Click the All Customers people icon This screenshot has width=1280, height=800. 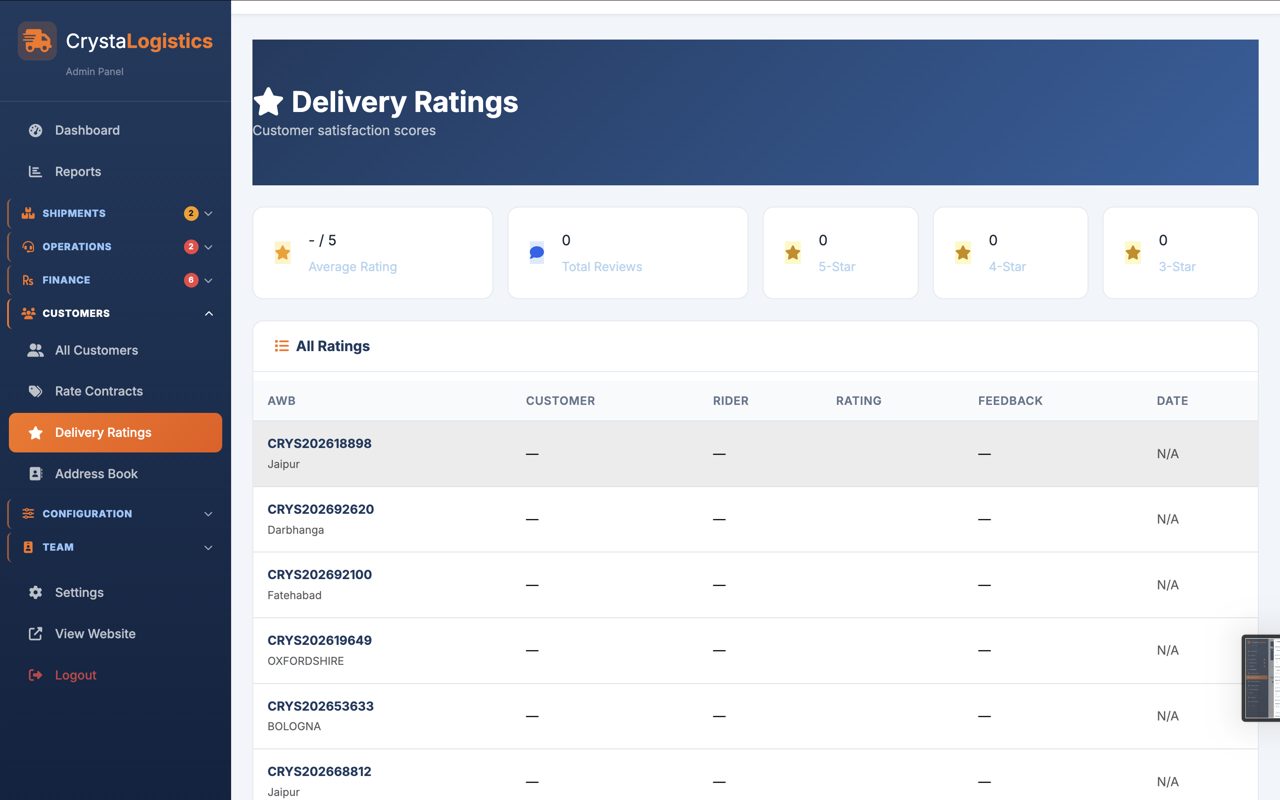point(36,350)
